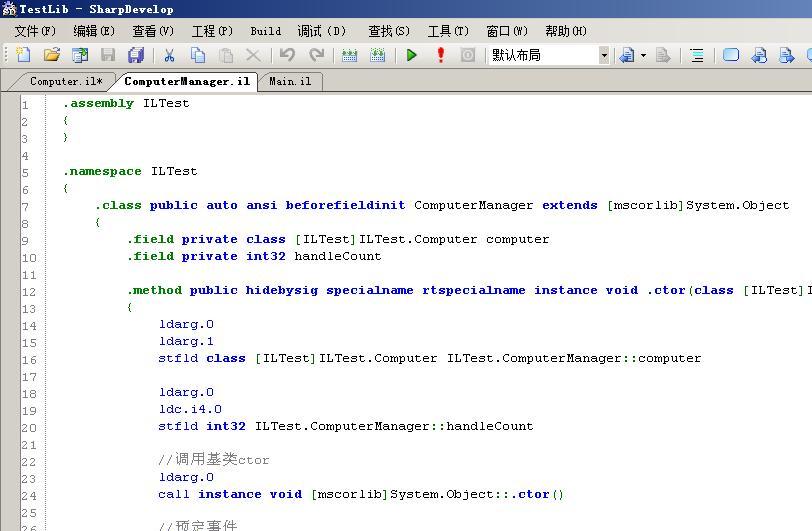This screenshot has width=812, height=531.
Task: Open the Build menu
Action: tap(266, 31)
